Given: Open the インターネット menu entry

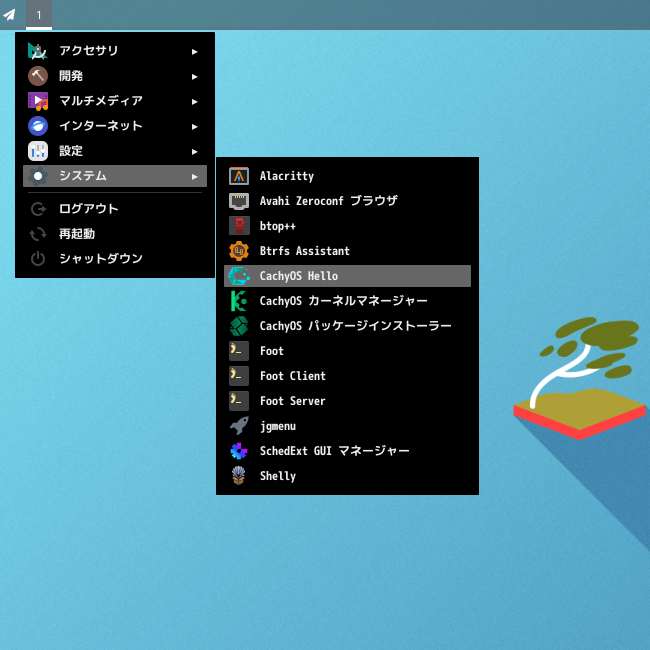Looking at the screenshot, I should (x=115, y=126).
